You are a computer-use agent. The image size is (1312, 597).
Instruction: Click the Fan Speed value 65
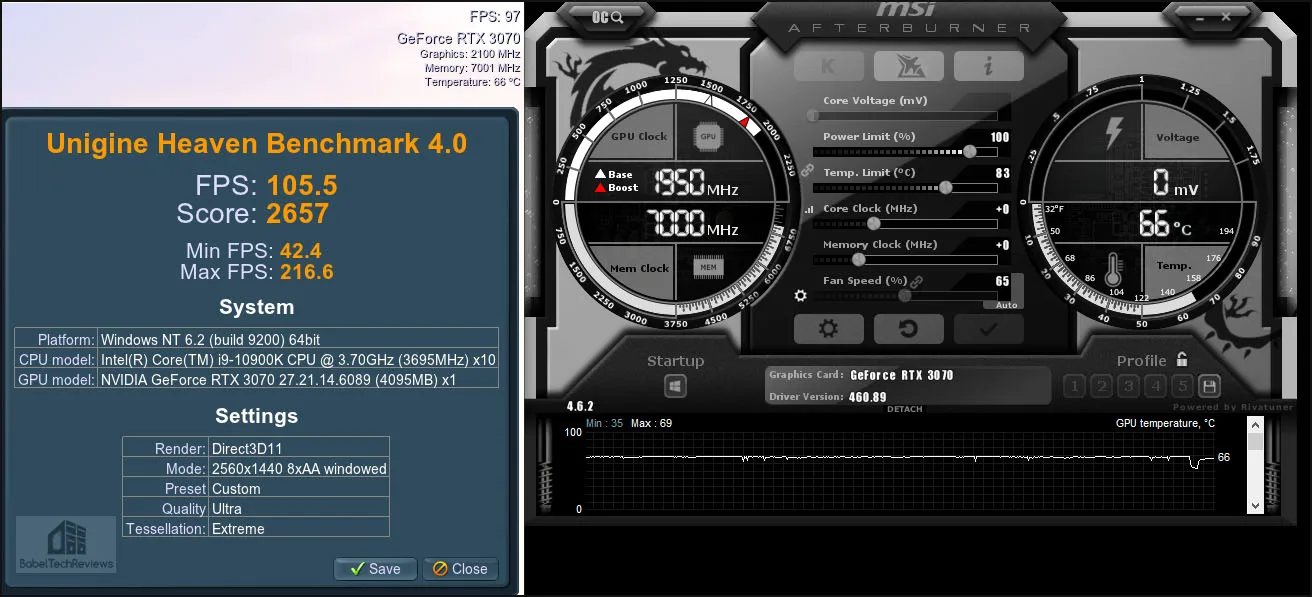pyautogui.click(x=1003, y=282)
